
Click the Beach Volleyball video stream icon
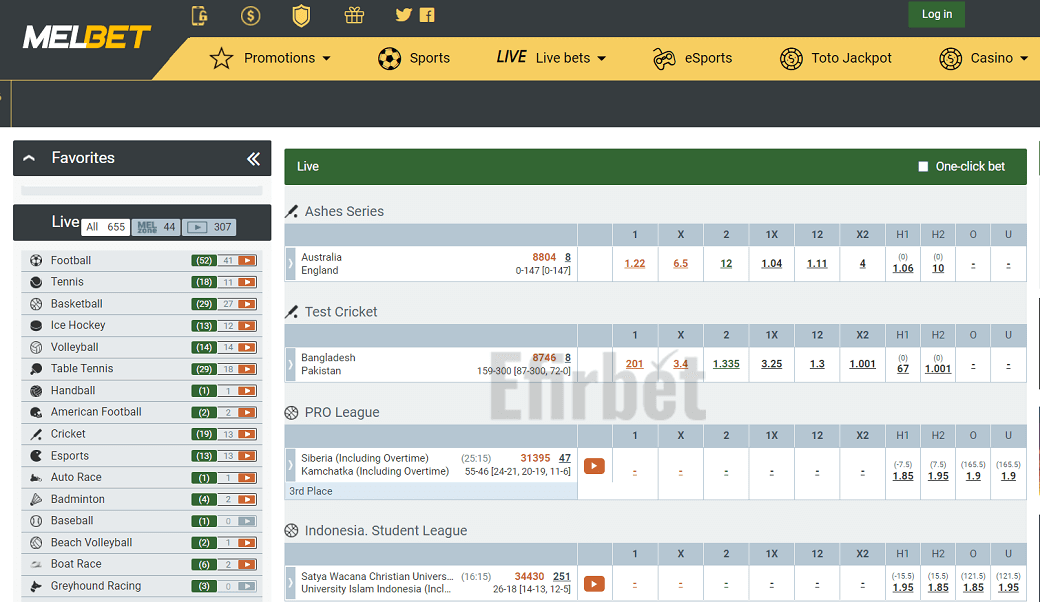click(247, 543)
